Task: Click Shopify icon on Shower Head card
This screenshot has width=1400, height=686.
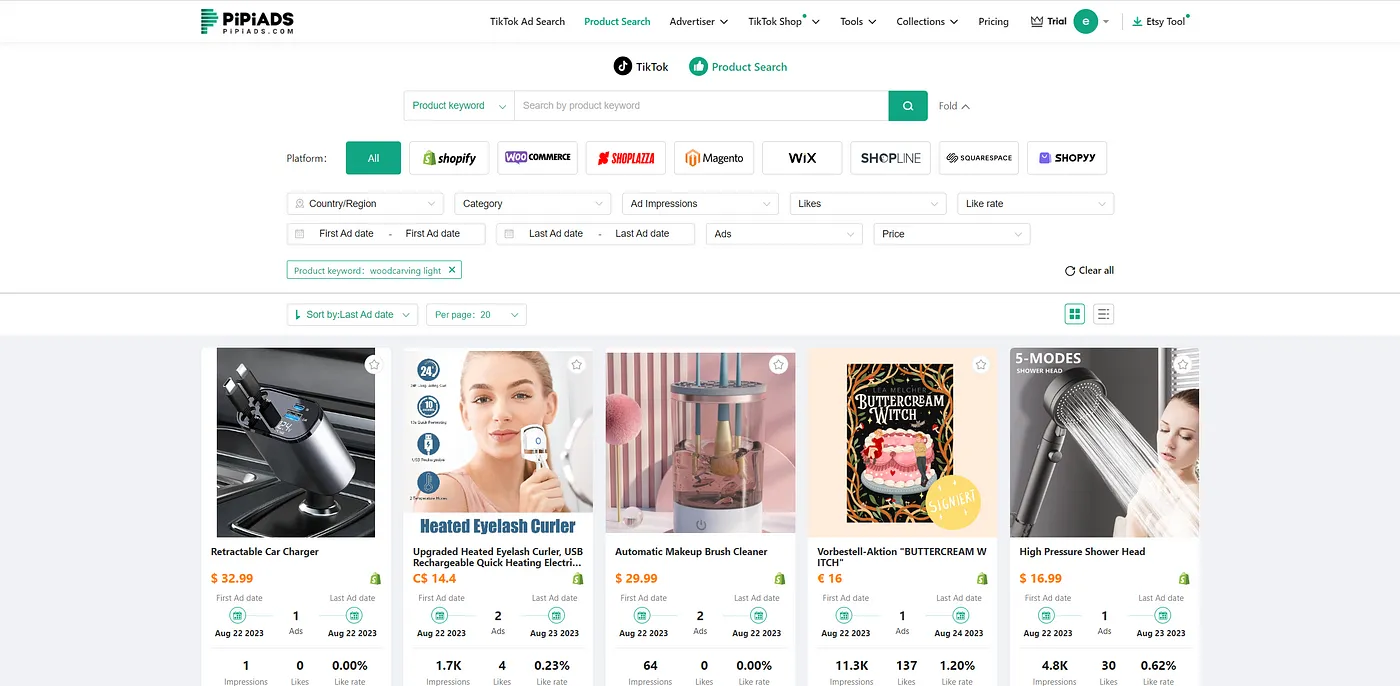Action: pos(1184,579)
